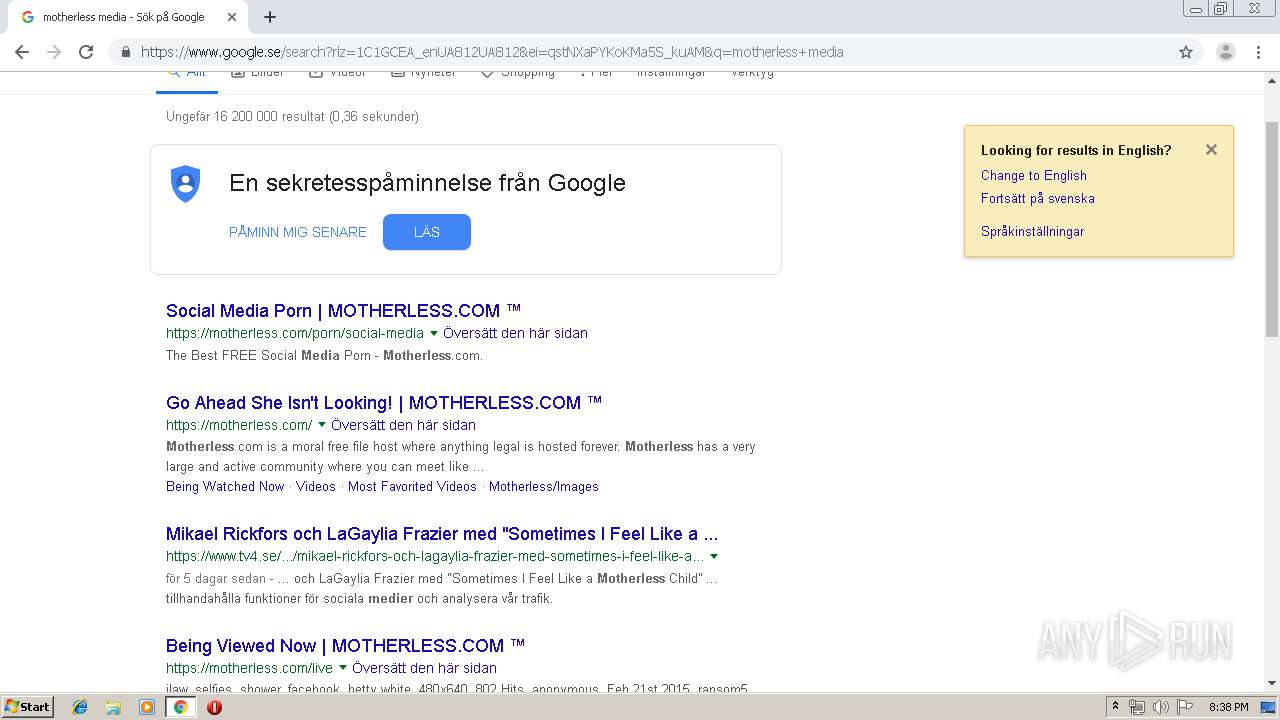This screenshot has width=1280, height=720.
Task: Close the Google search tab
Action: (232, 17)
